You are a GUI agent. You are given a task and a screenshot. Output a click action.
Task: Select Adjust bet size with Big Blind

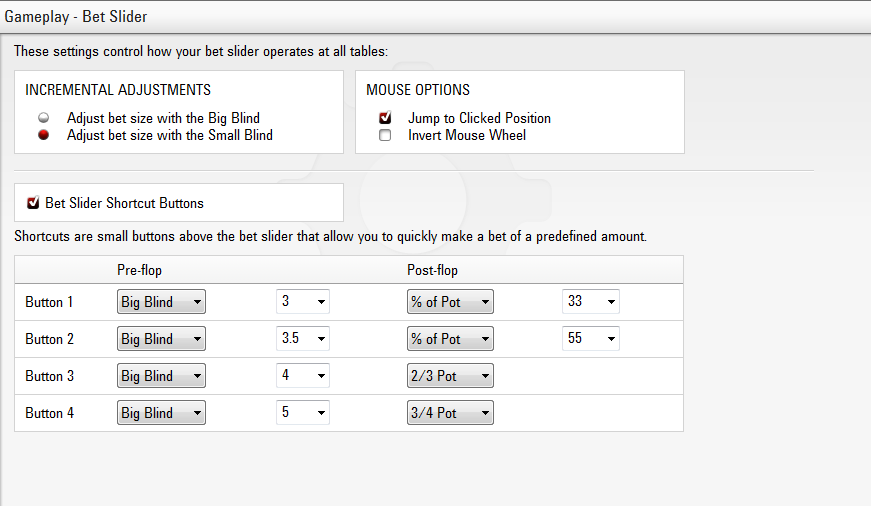[x=43, y=118]
